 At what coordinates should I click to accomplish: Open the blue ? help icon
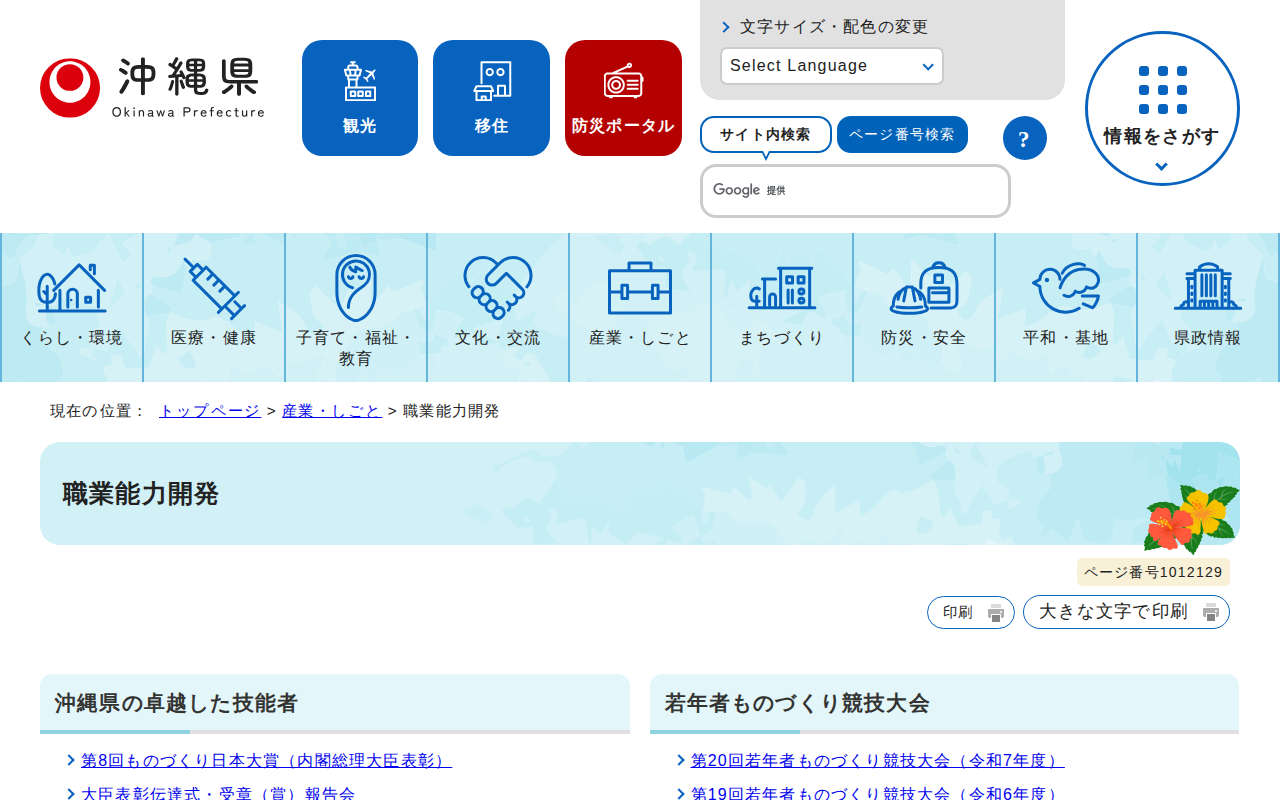[x=1024, y=138]
